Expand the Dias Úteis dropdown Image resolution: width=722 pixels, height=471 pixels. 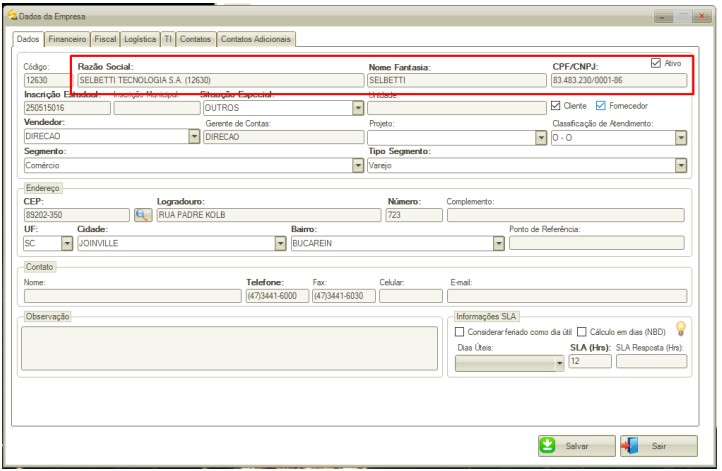(x=559, y=364)
